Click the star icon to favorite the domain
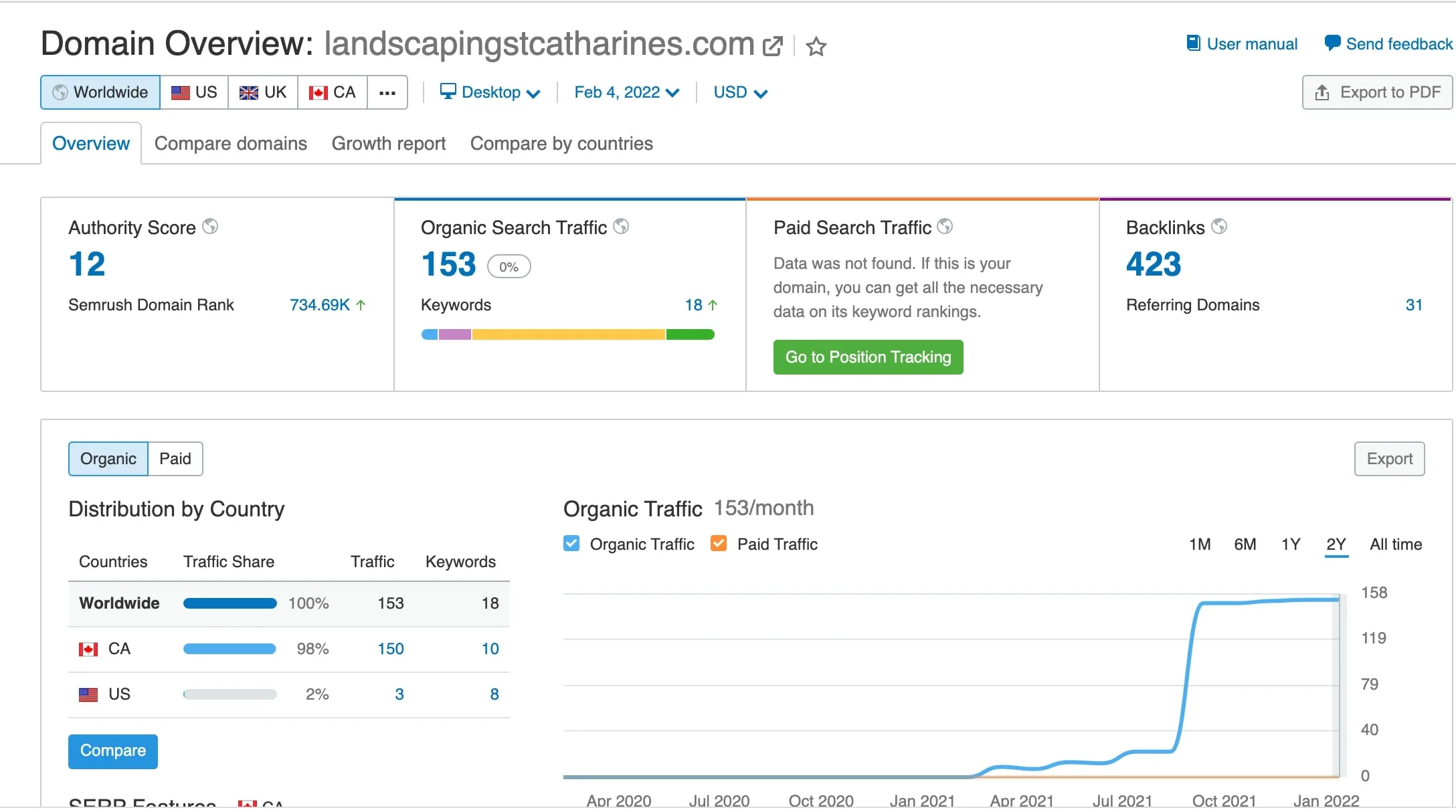Viewport: 1456px width, 812px height. click(816, 46)
